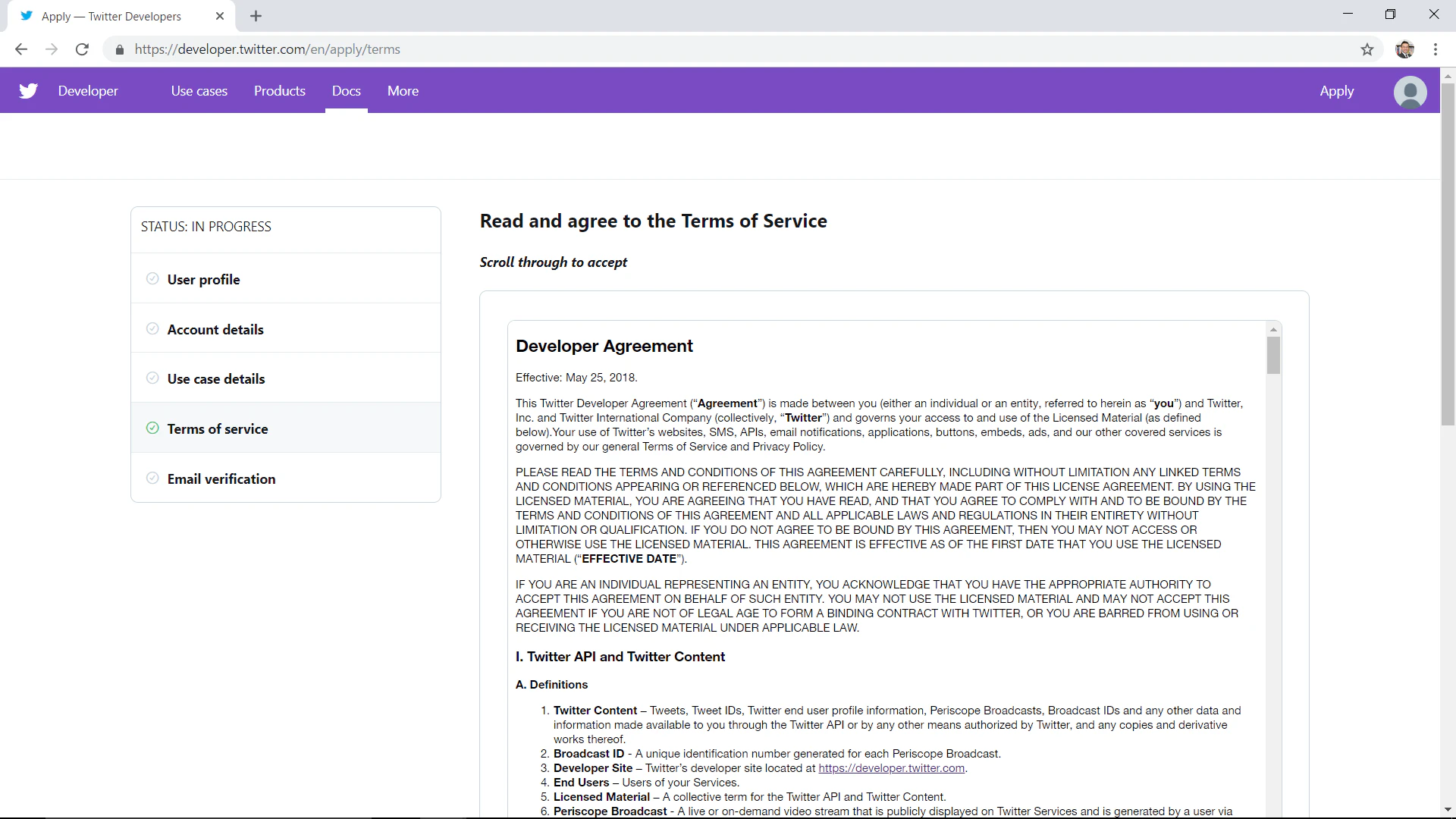Screen dimensions: 1456x819
Task: Click the I. Twitter API and Twitter Content heading
Action: 620,657
